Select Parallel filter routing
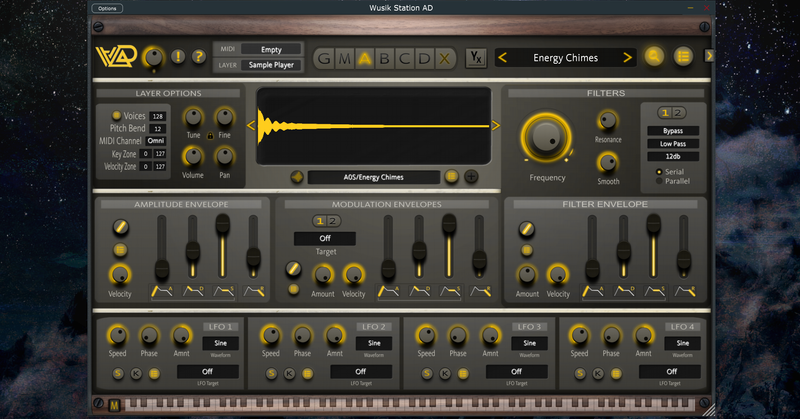The width and height of the screenshot is (800, 419). (x=659, y=181)
